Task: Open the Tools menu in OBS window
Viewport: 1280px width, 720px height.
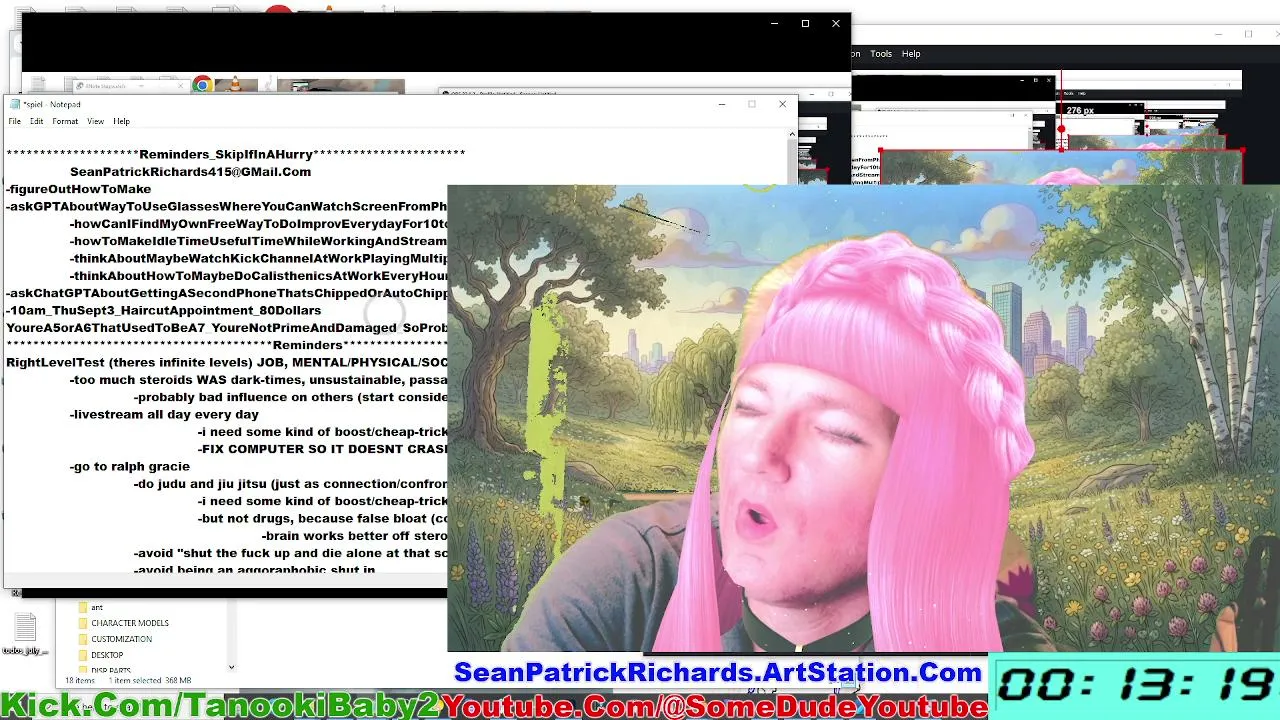Action: point(881,54)
